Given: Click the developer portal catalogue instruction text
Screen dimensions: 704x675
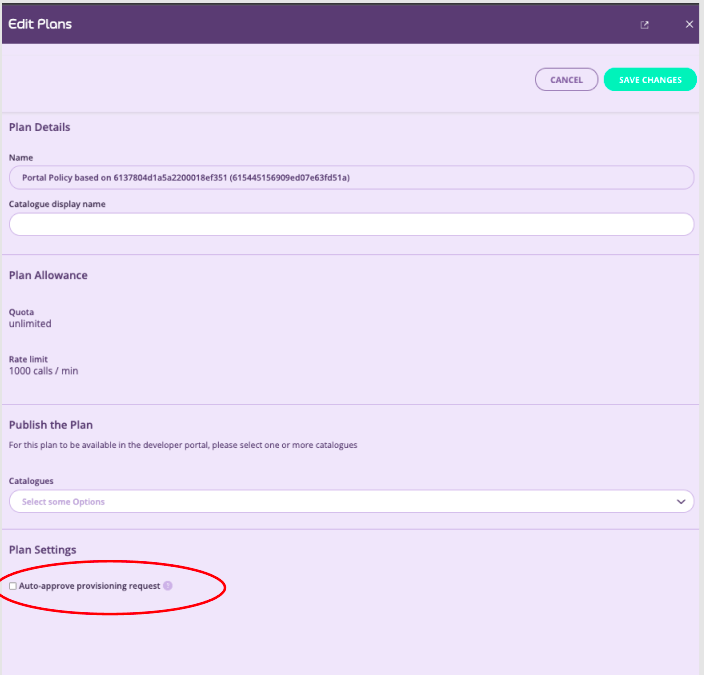Looking at the screenshot, I should pyautogui.click(x=183, y=445).
